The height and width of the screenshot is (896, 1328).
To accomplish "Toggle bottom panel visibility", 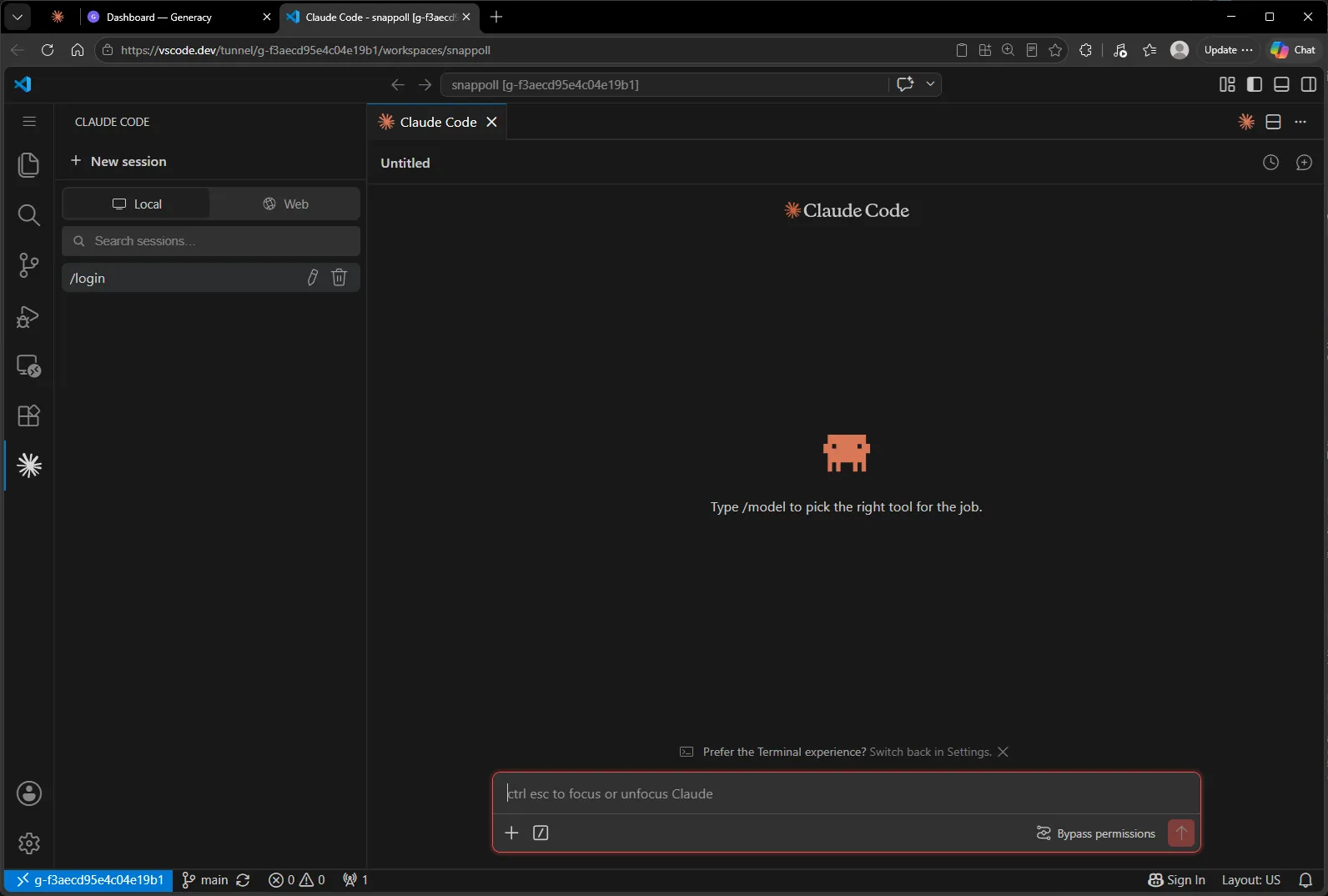I will [x=1281, y=84].
